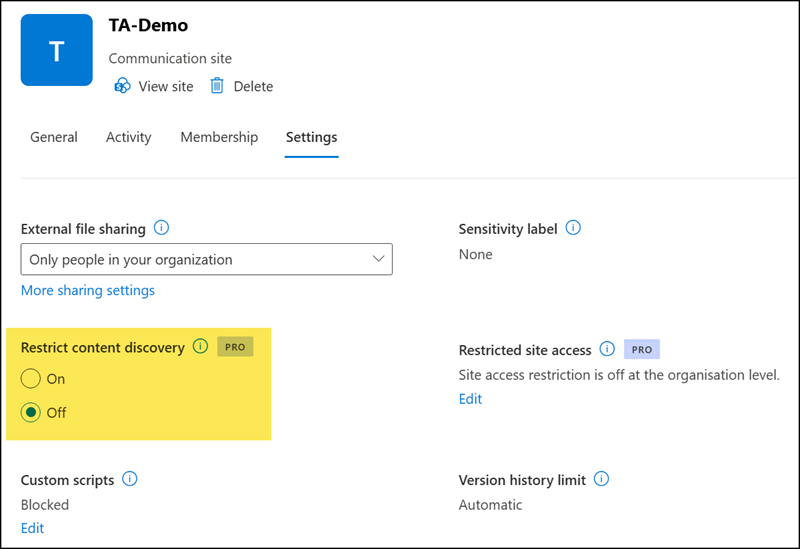Screen dimensions: 800x549
Task: Switch to the Activity tab
Action: pyautogui.click(x=129, y=137)
